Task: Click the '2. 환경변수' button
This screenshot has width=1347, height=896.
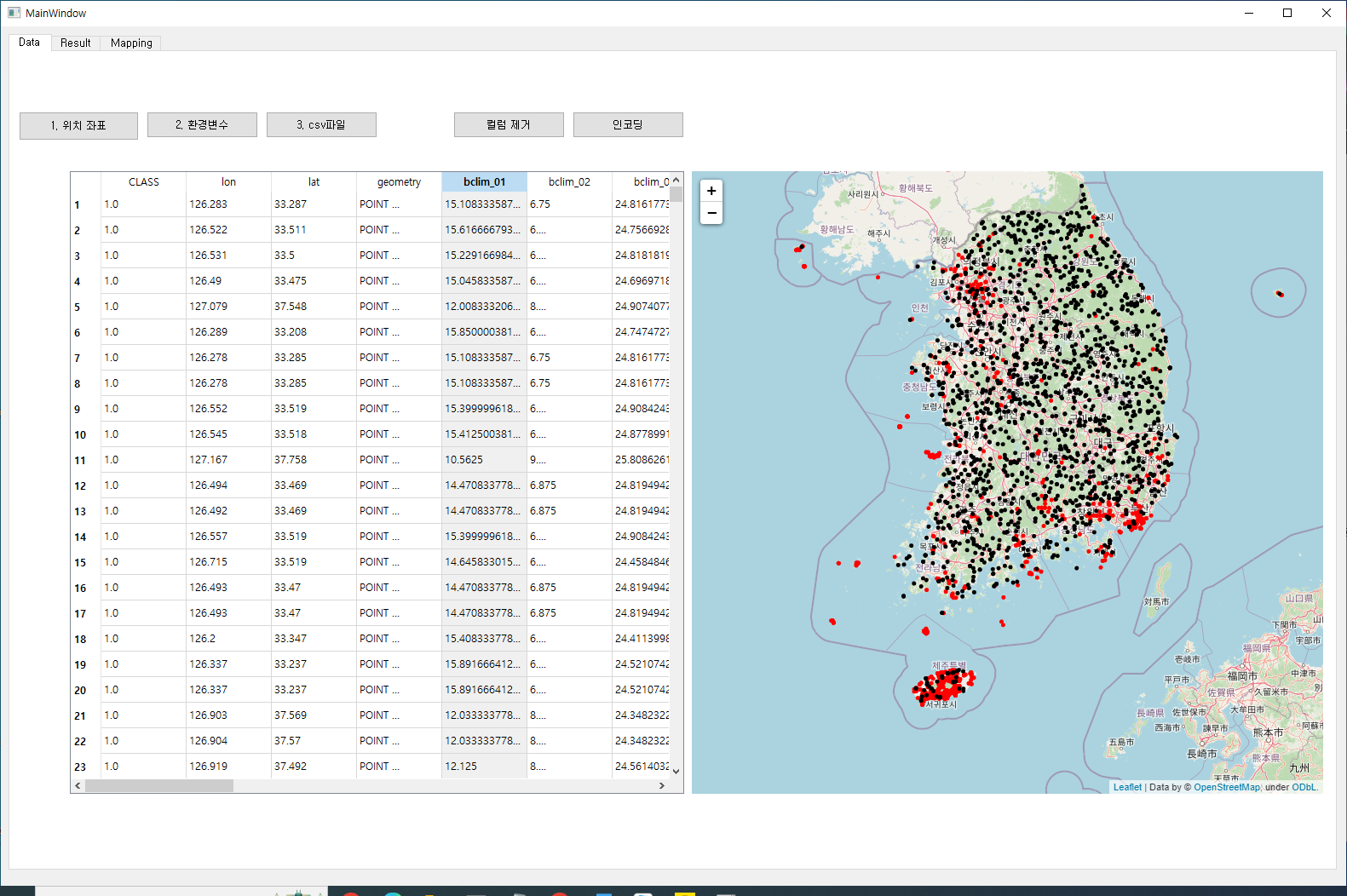Action: pyautogui.click(x=202, y=124)
